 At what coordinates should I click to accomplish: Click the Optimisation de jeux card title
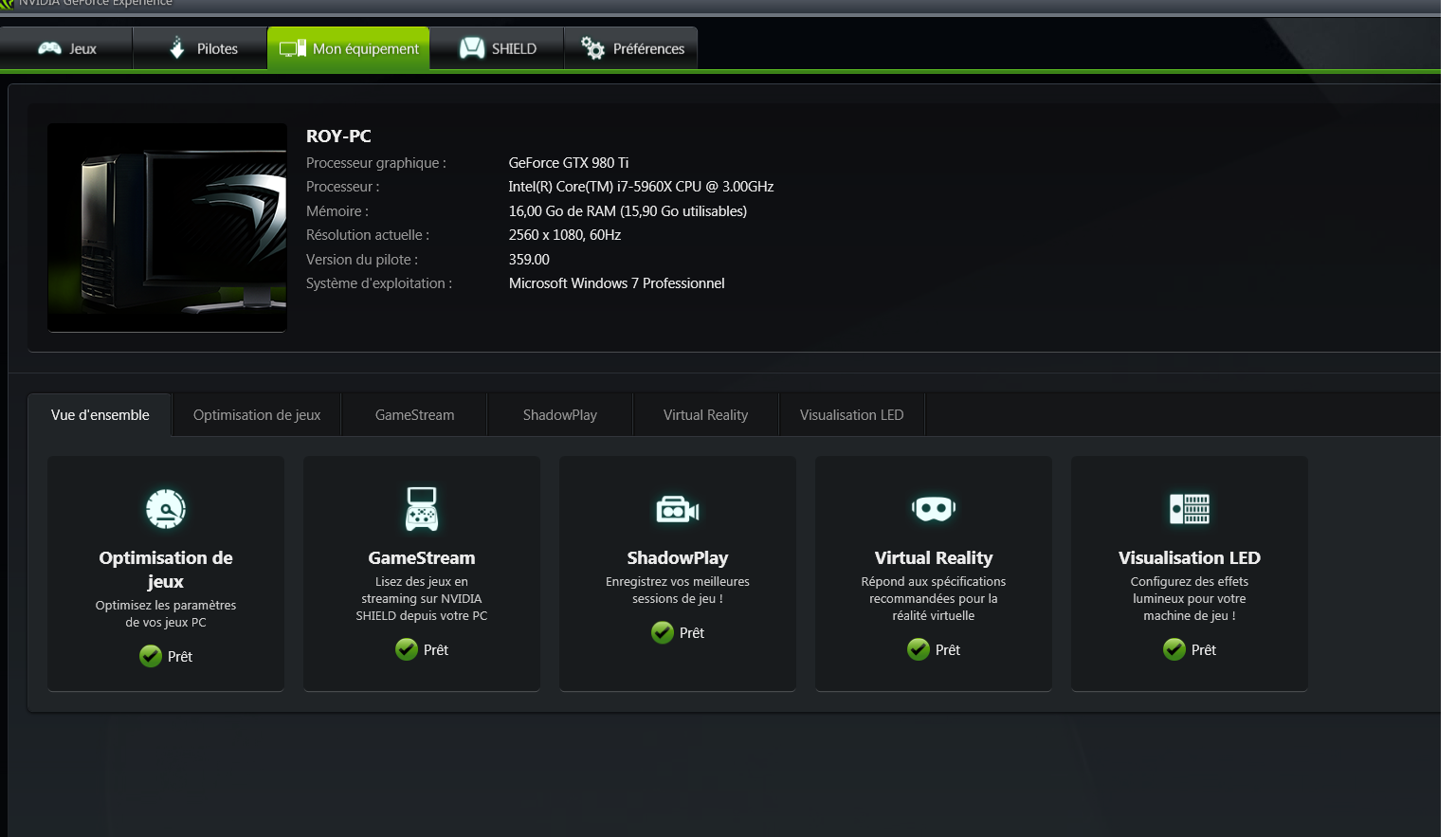[166, 570]
